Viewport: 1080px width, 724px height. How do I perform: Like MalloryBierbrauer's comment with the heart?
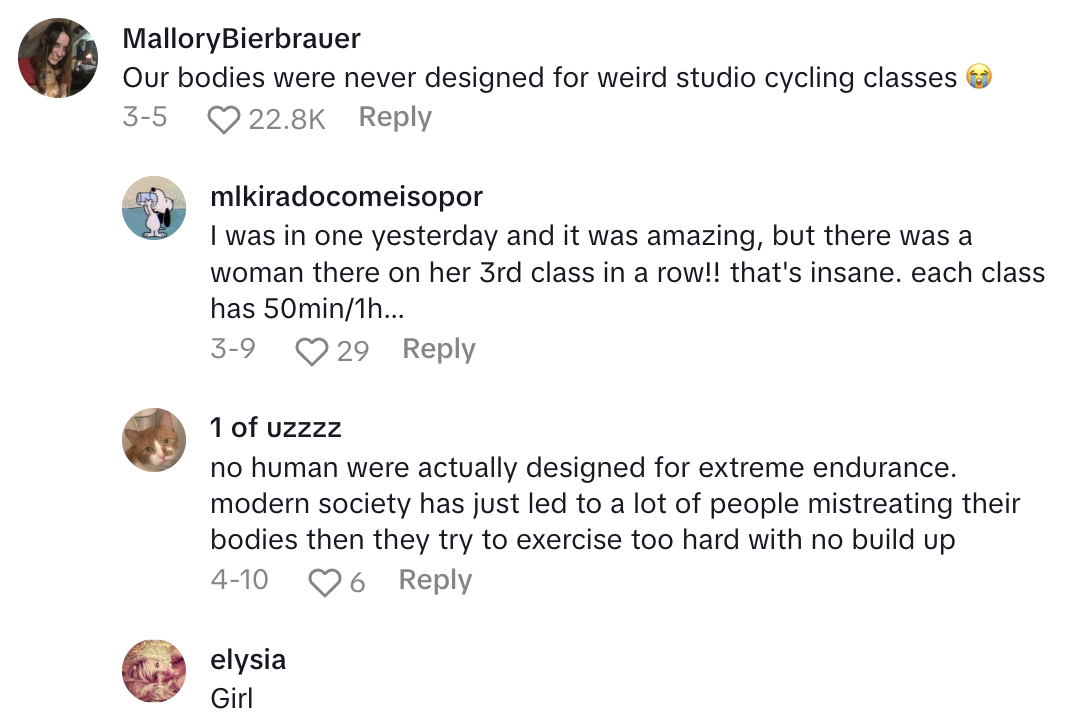click(224, 119)
